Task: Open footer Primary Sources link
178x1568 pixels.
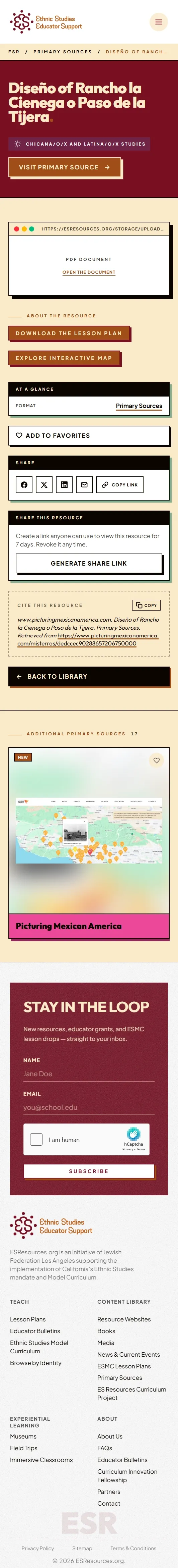Action: tap(120, 1377)
